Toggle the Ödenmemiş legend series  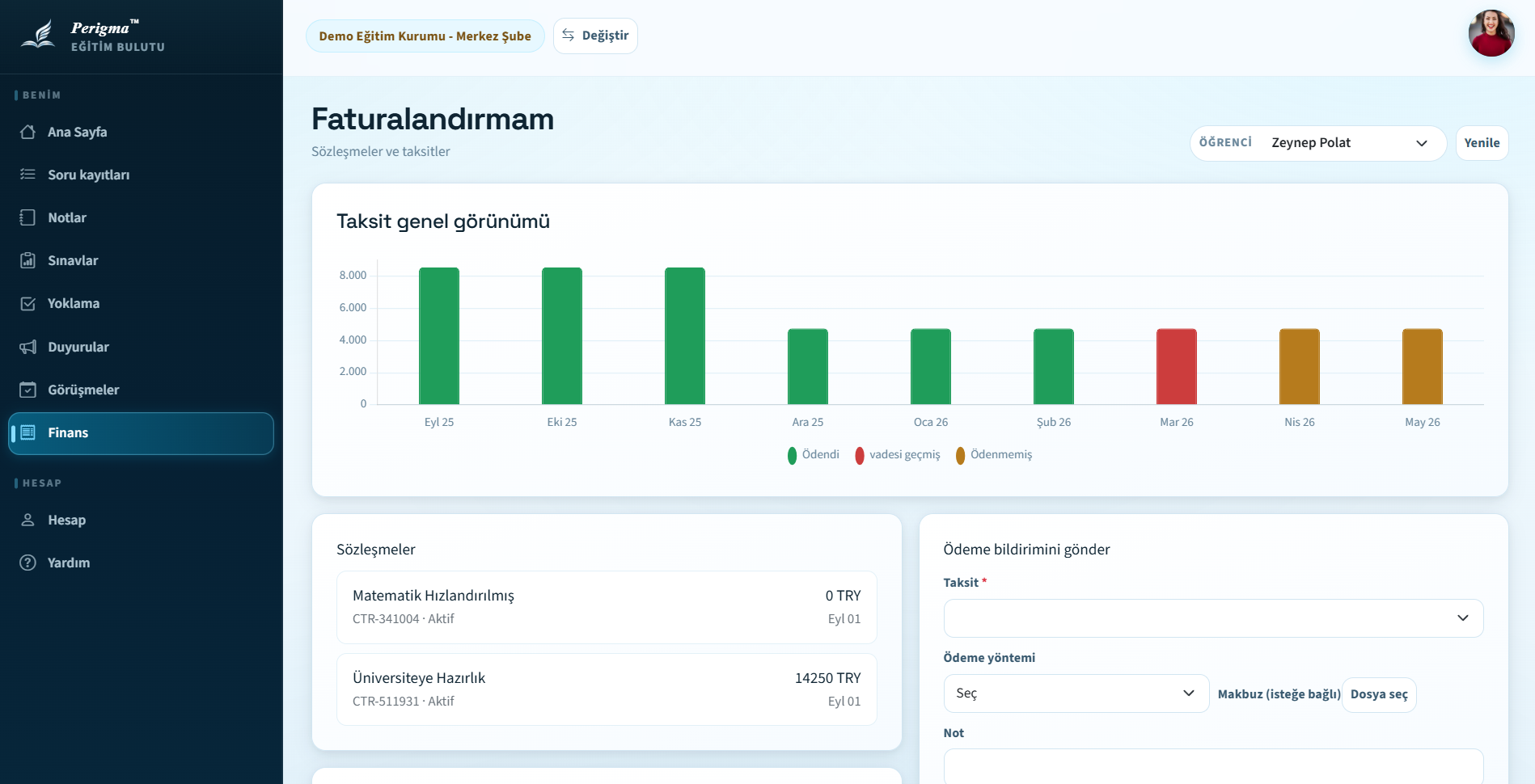[994, 455]
